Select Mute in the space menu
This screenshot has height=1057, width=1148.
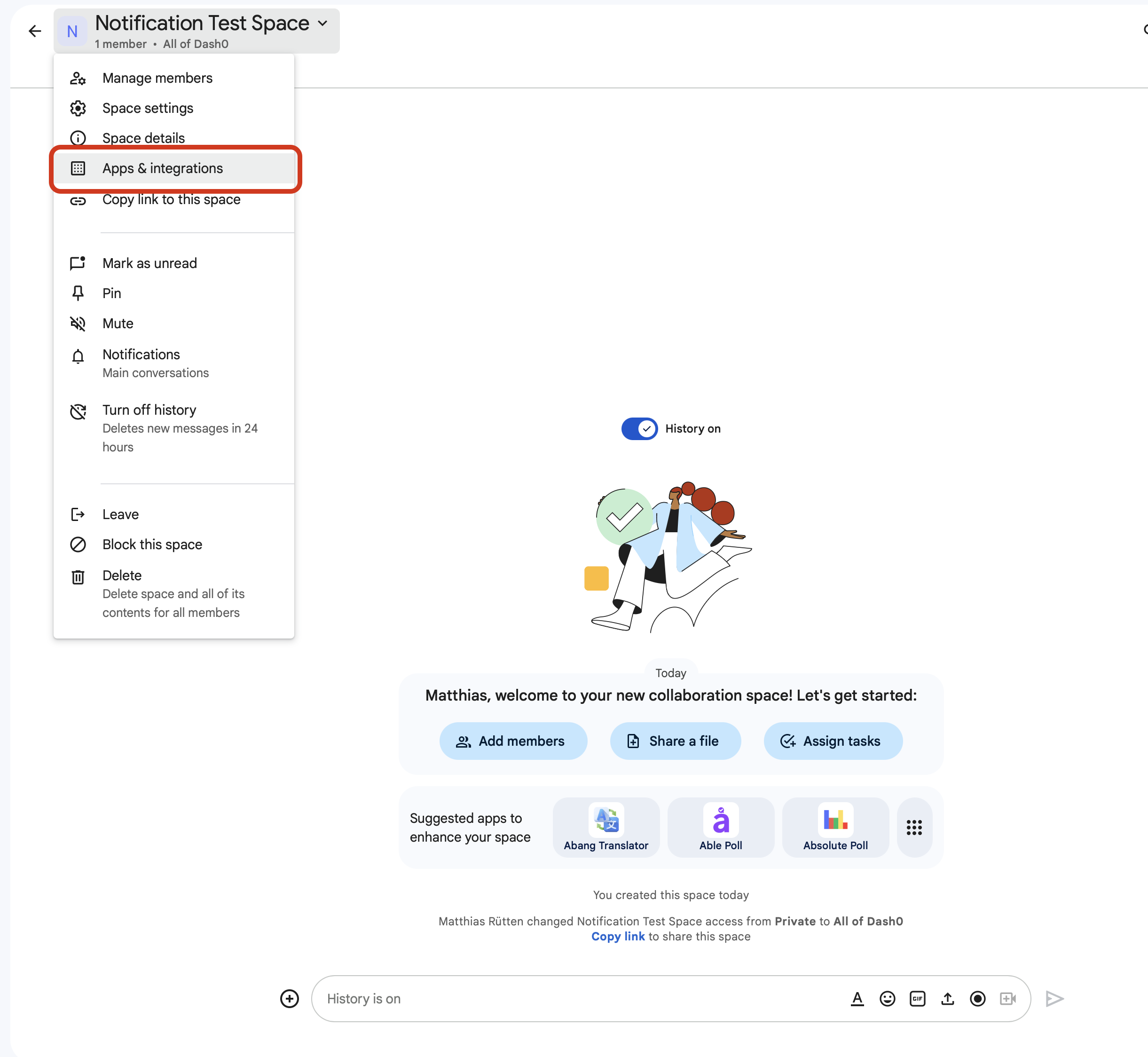point(118,323)
